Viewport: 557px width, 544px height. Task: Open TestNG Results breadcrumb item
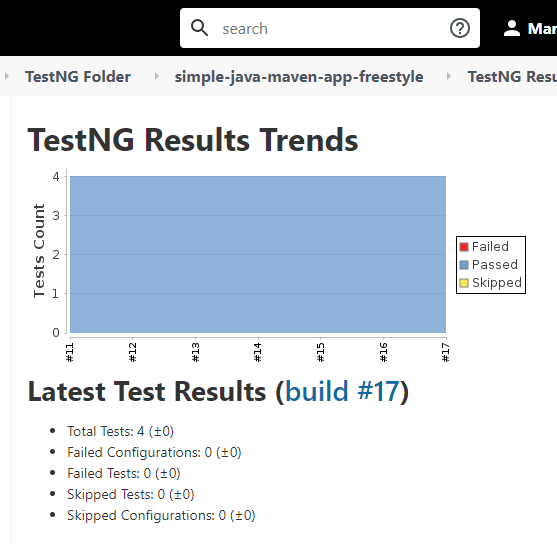point(512,77)
